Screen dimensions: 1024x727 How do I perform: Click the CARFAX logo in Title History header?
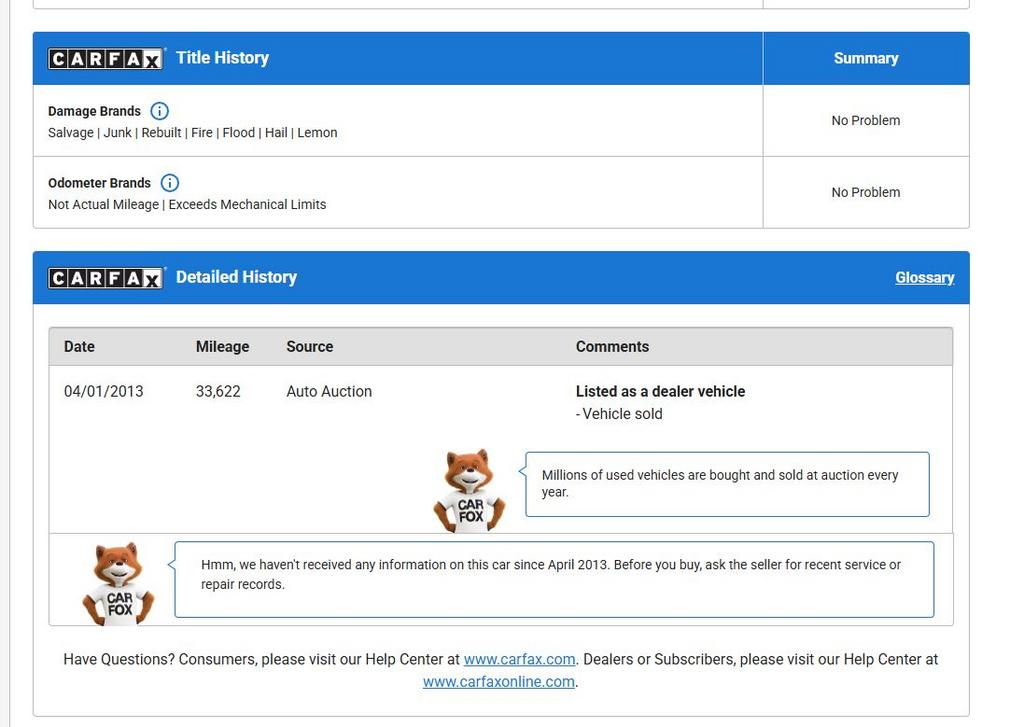(x=106, y=59)
